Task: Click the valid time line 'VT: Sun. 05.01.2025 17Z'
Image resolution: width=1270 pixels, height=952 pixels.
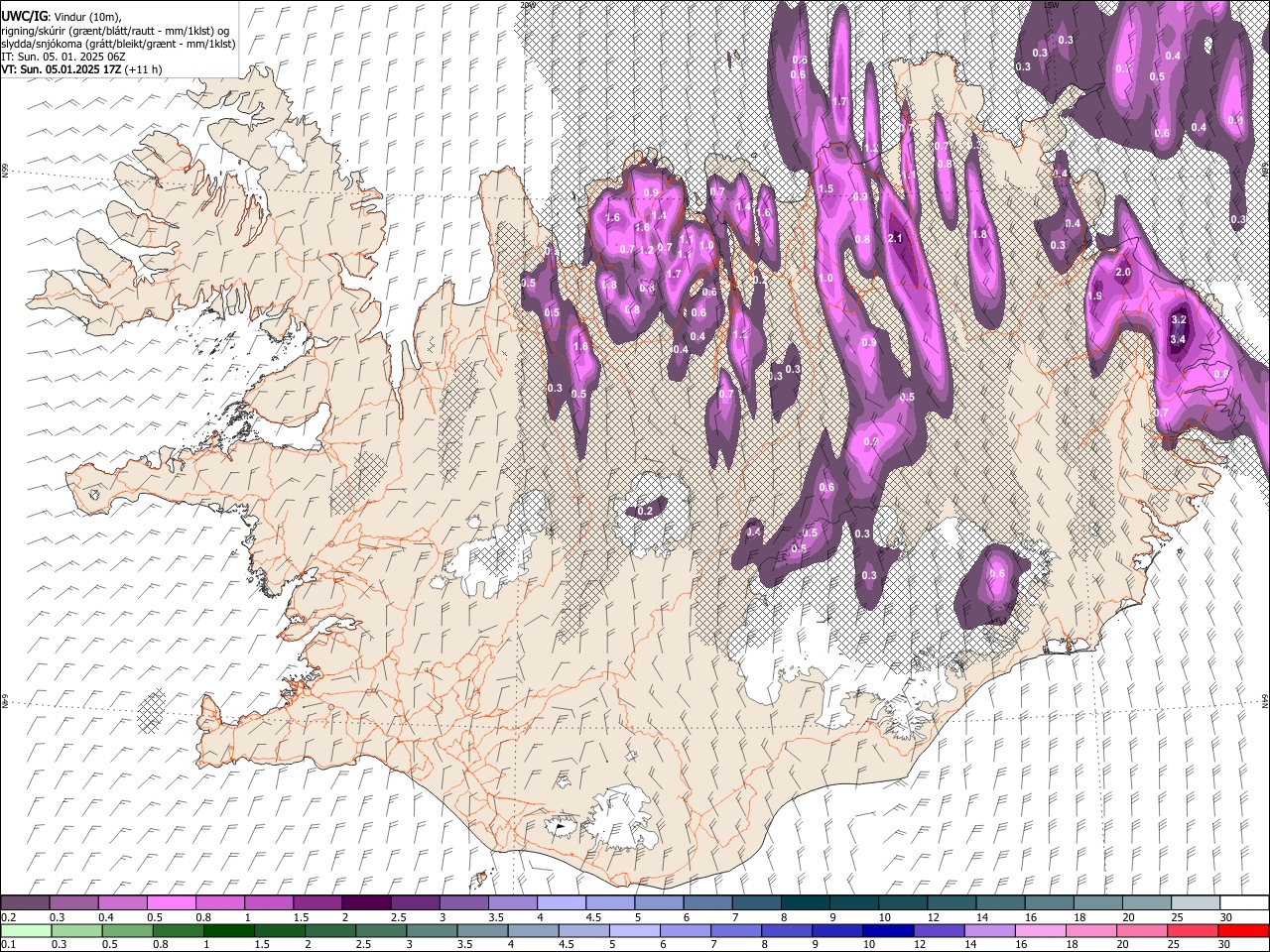Action: [61, 69]
